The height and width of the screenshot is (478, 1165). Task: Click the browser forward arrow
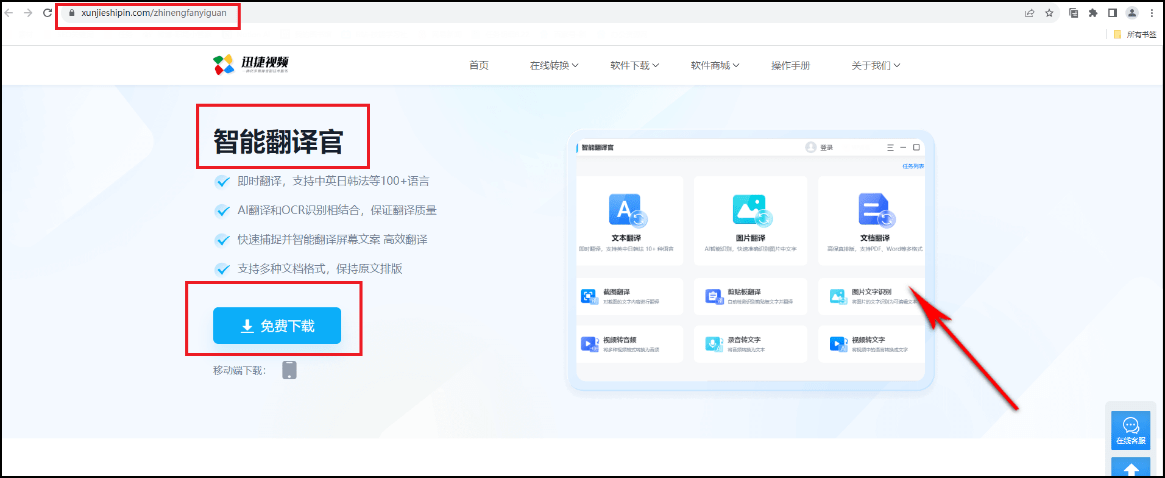tap(29, 13)
